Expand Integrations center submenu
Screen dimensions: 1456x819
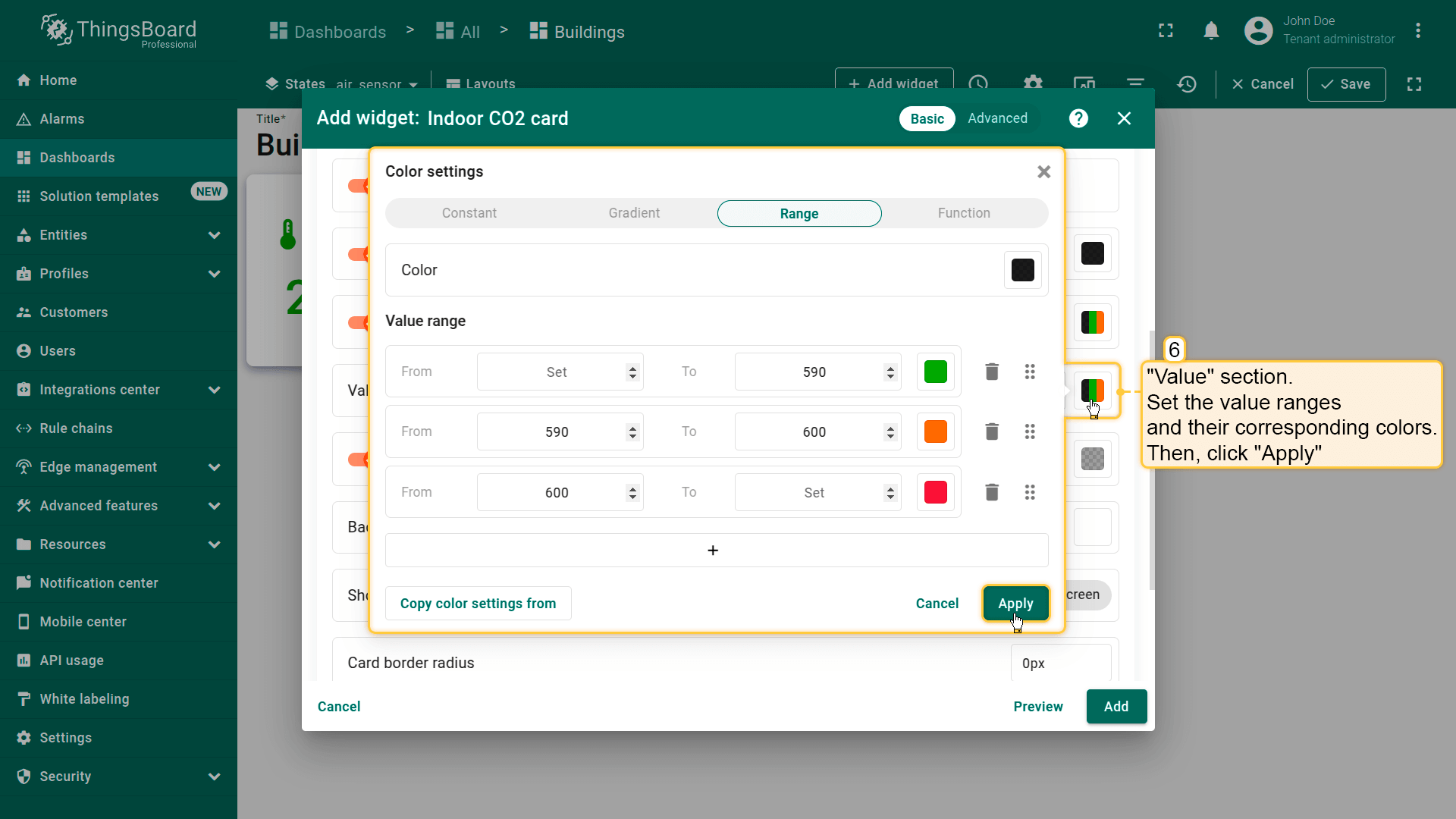click(214, 390)
